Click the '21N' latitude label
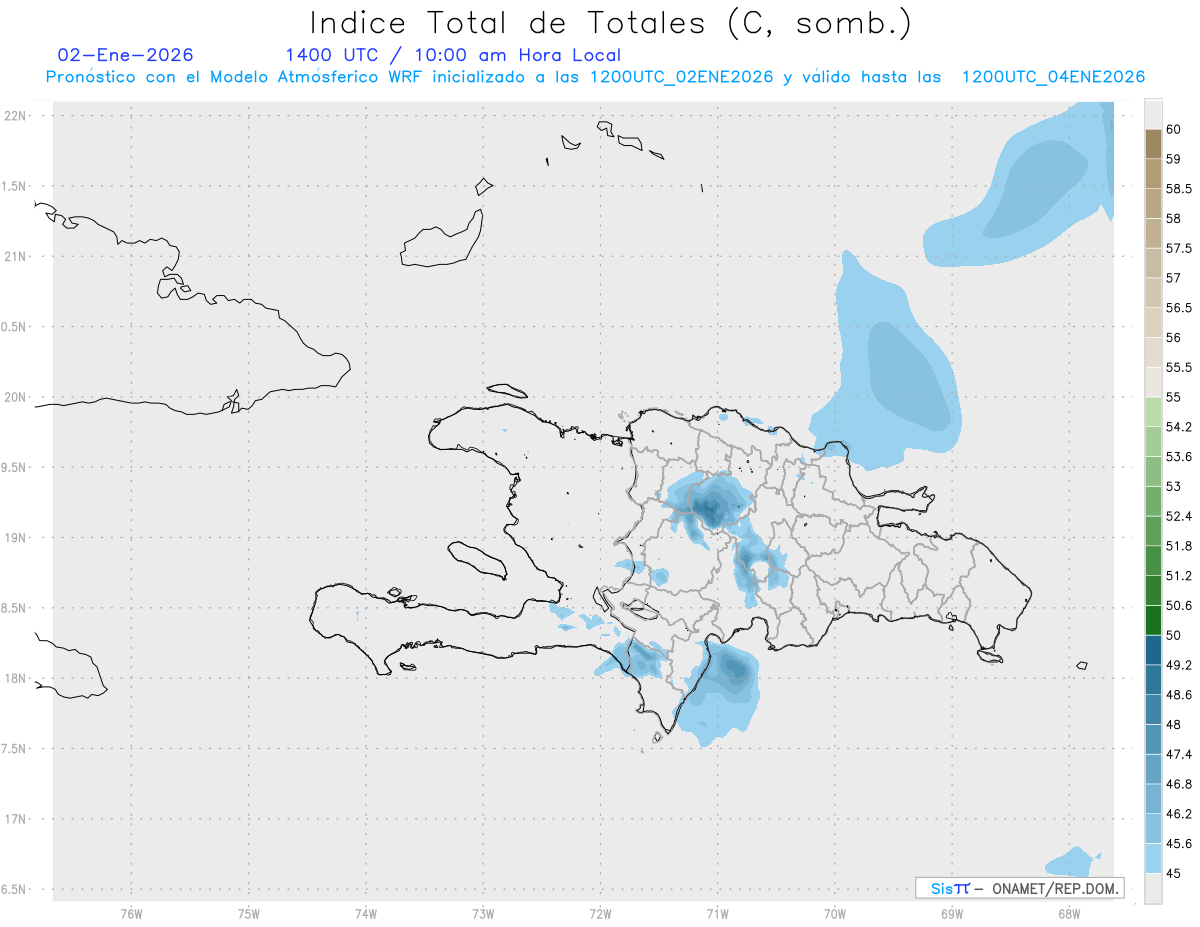The image size is (1200, 927). click(16, 257)
